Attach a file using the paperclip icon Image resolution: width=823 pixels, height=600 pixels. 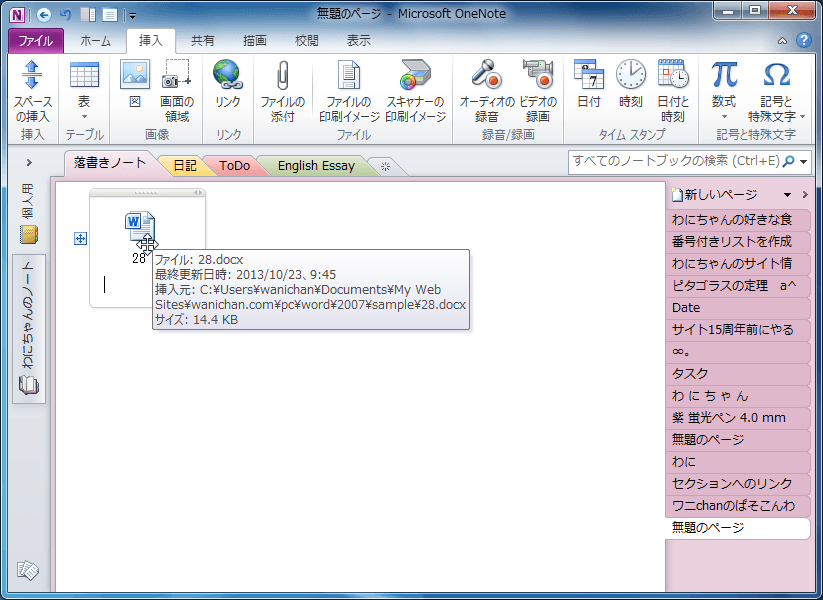point(282,91)
